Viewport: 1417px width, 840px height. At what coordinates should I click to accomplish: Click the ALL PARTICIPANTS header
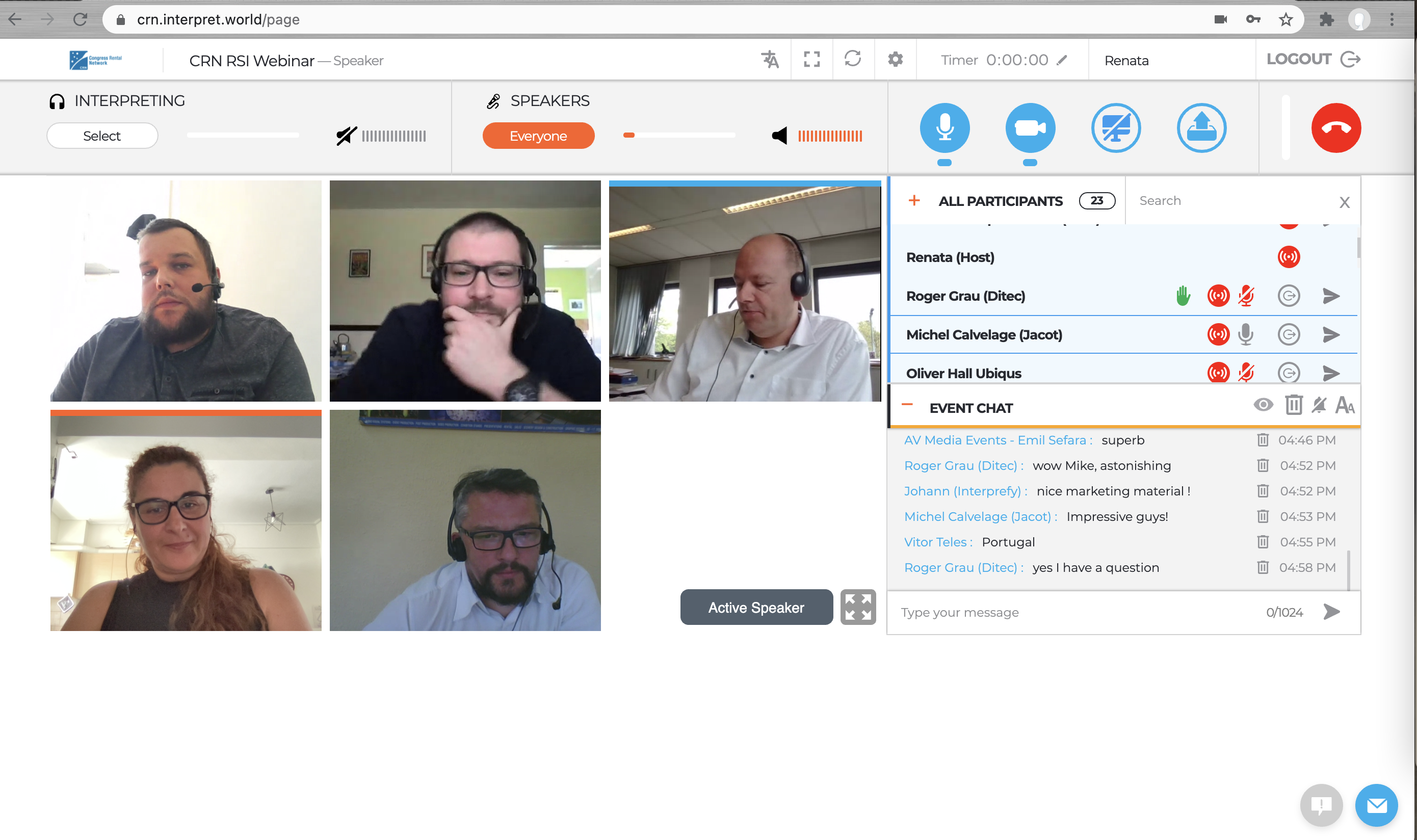coord(1001,201)
